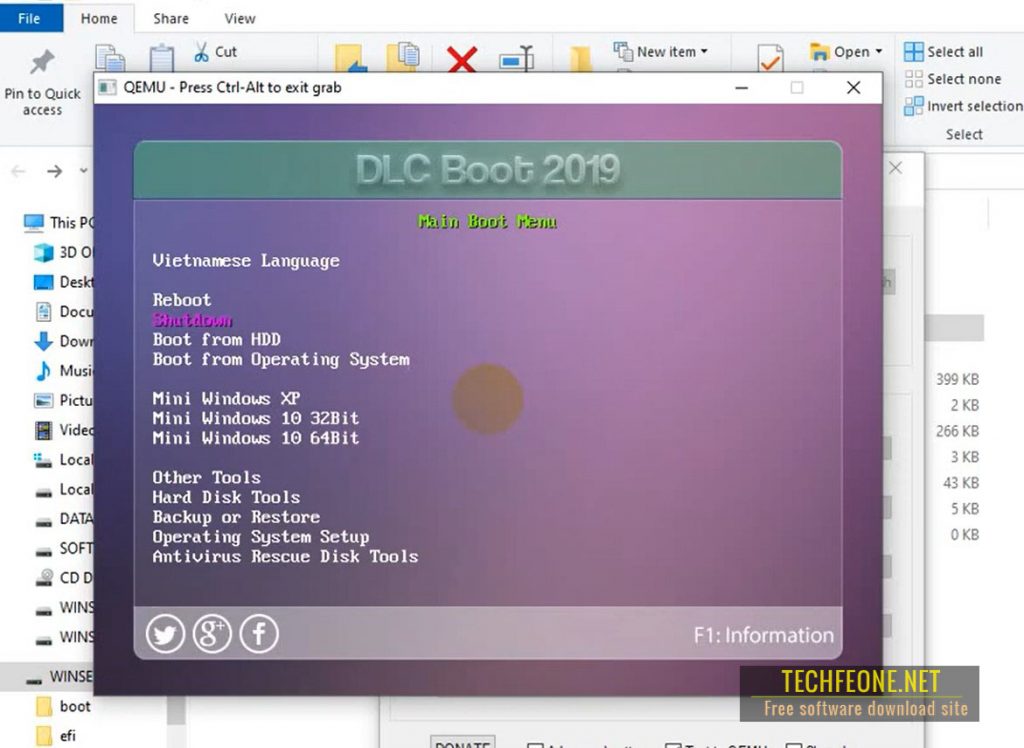Click the 399 KB file size

pos(957,380)
